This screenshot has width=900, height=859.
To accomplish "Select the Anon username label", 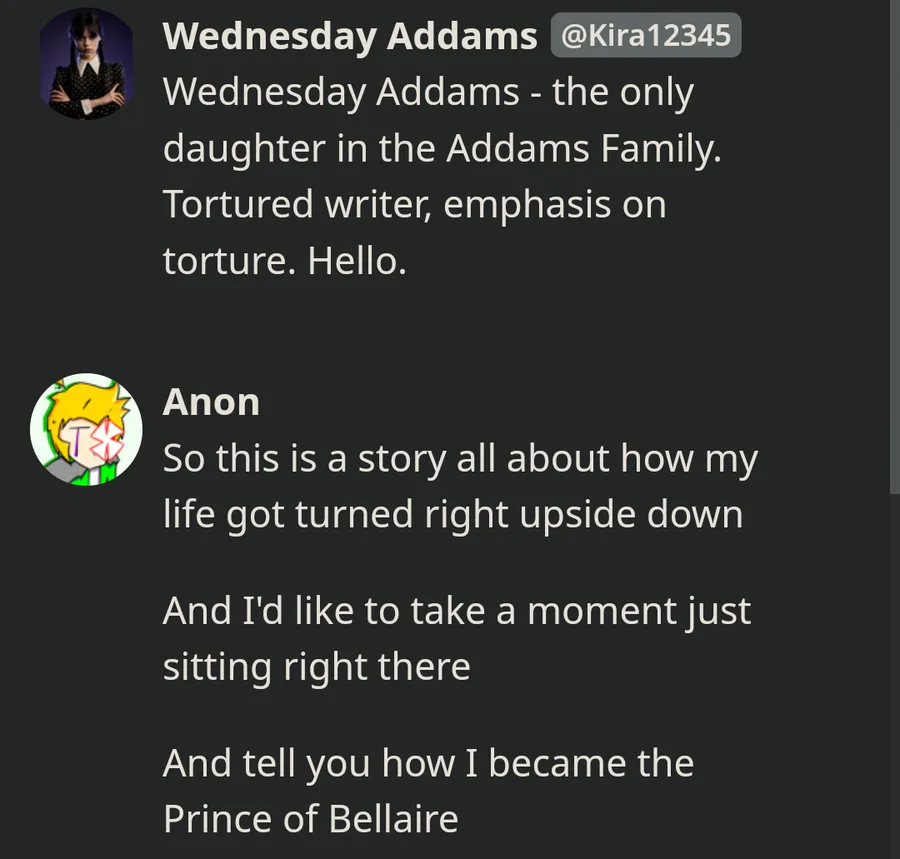I will click(x=211, y=402).
